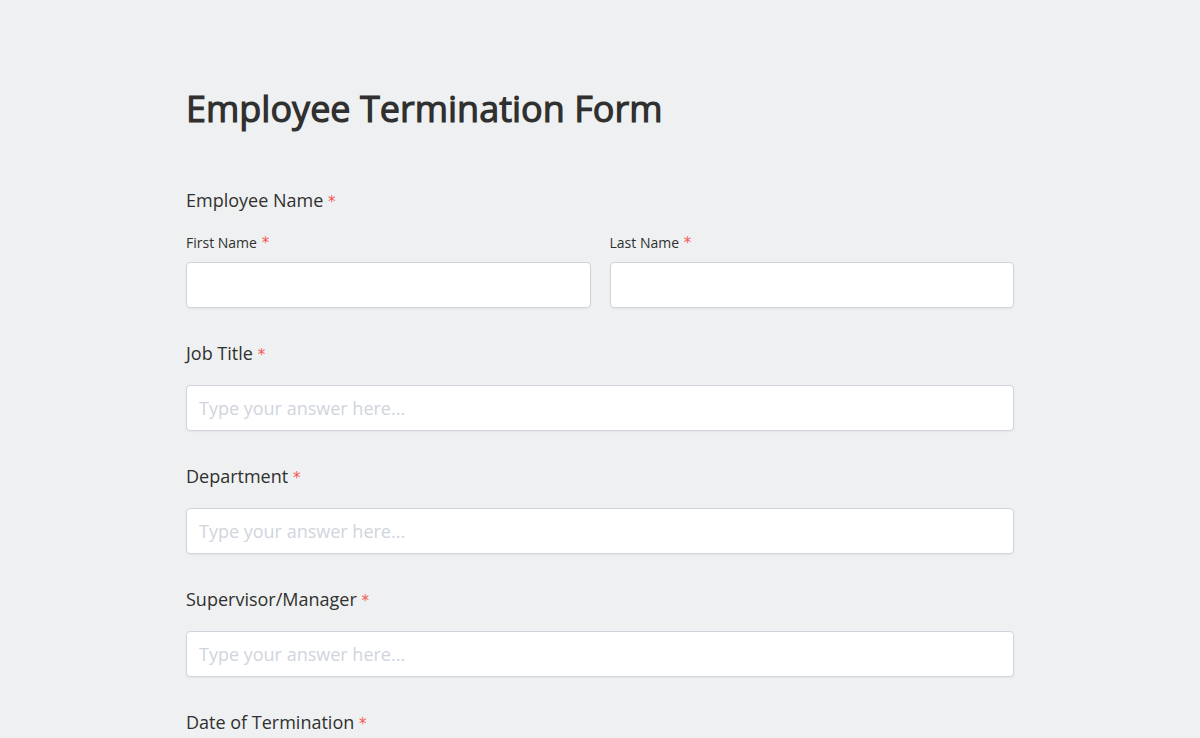
Task: Click the asterisk beside Department
Action: 297,475
